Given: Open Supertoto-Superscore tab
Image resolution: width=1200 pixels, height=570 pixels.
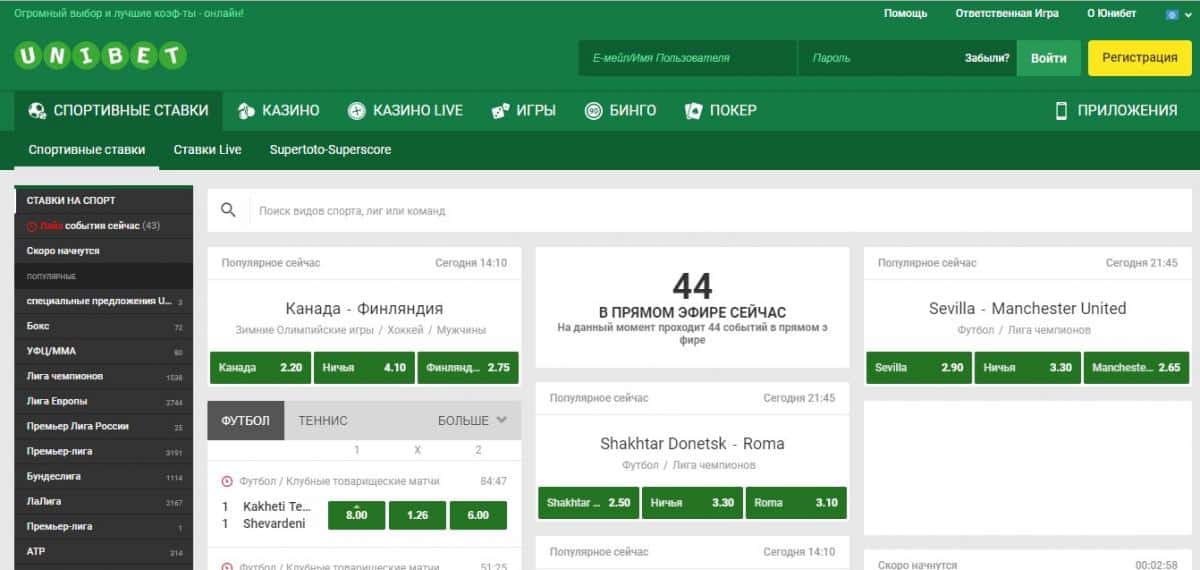Looking at the screenshot, I should pos(330,150).
